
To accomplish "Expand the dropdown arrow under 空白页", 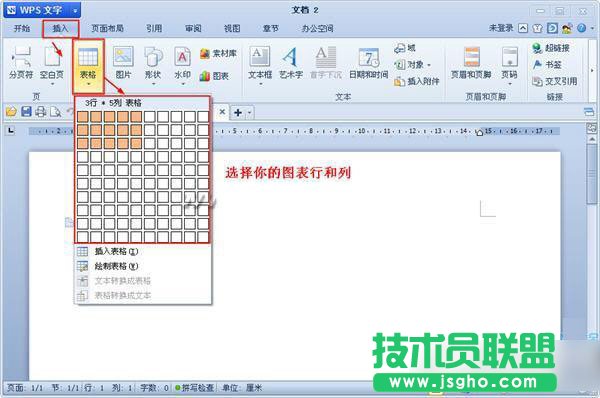I will click(52, 84).
